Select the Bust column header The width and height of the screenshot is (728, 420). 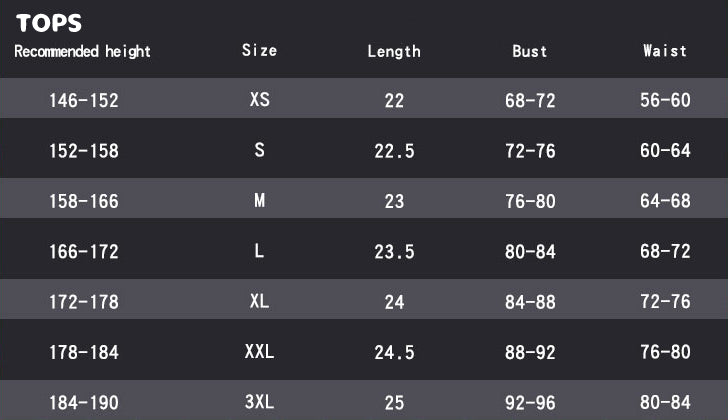pos(530,51)
